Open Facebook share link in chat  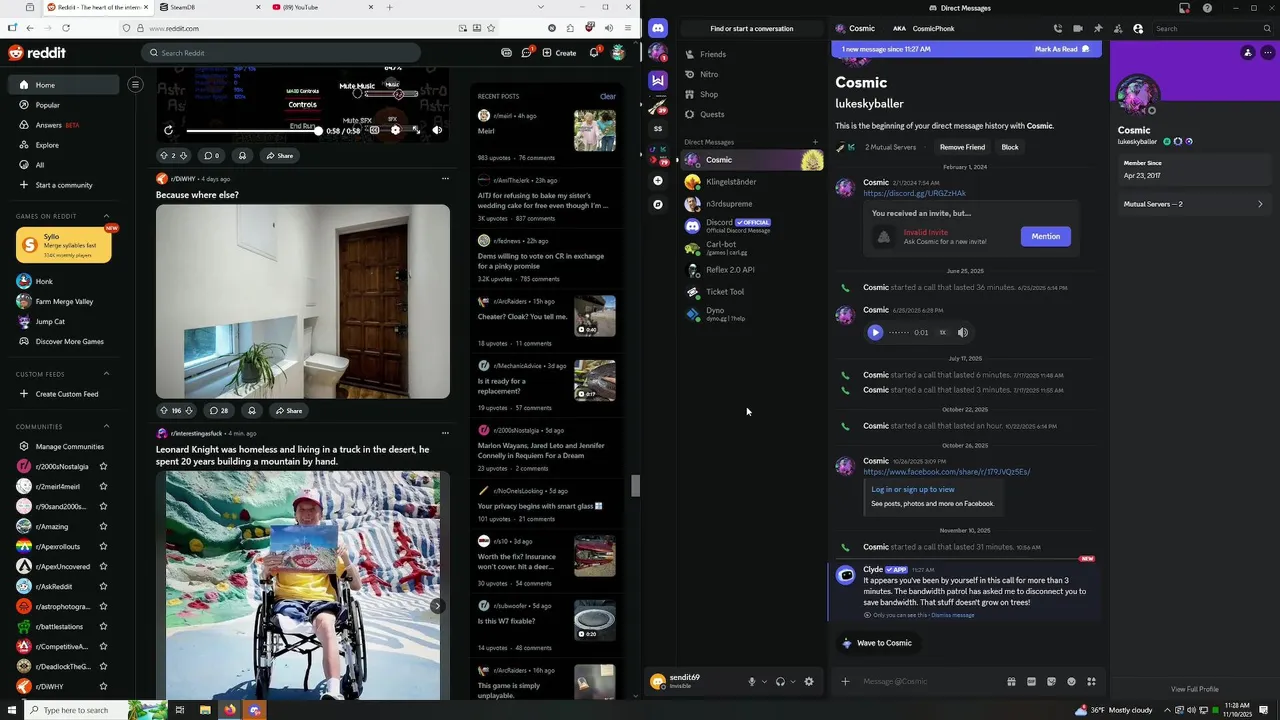point(947,472)
